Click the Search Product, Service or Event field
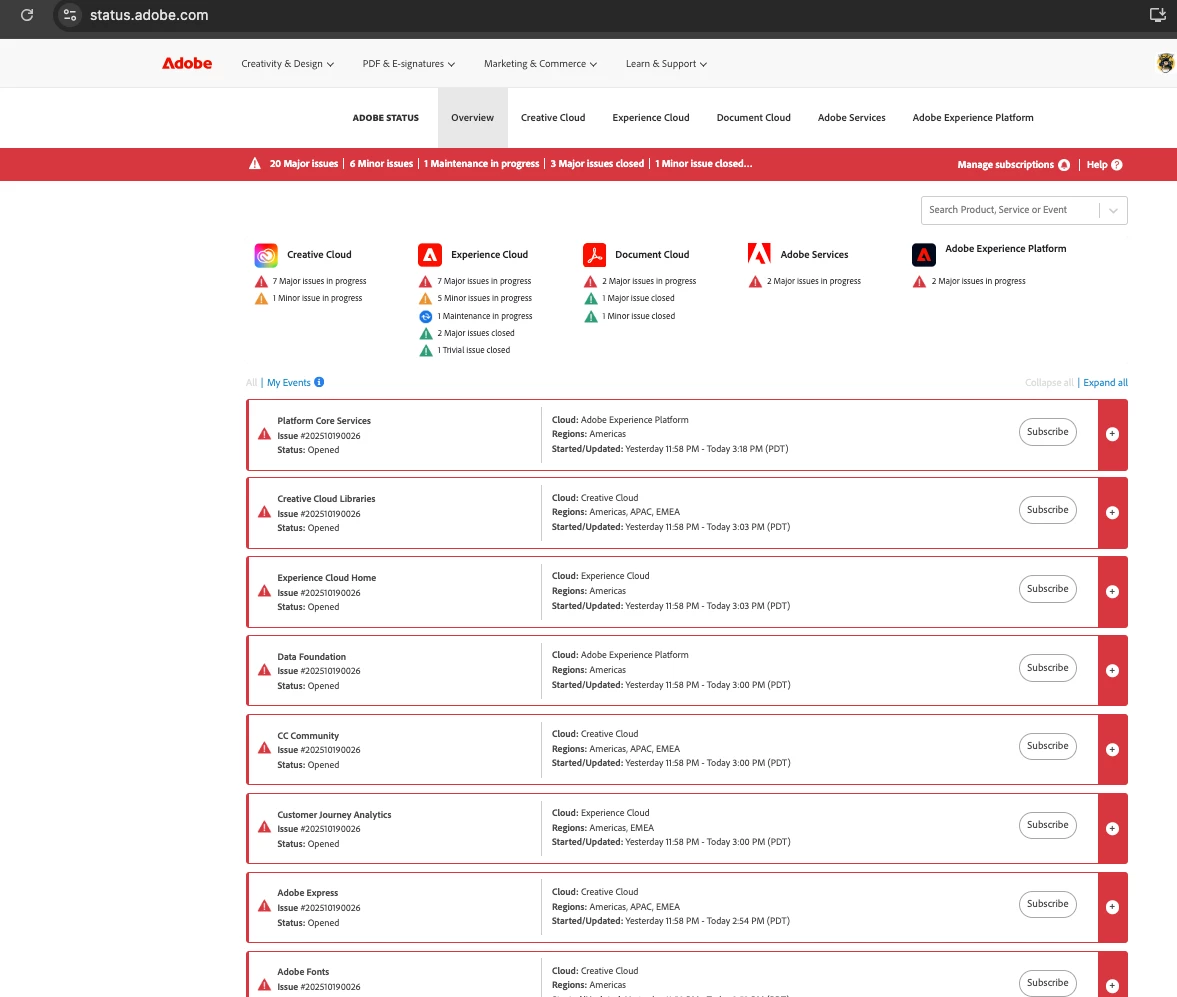Viewport: 1177px width, 997px height. 1010,210
